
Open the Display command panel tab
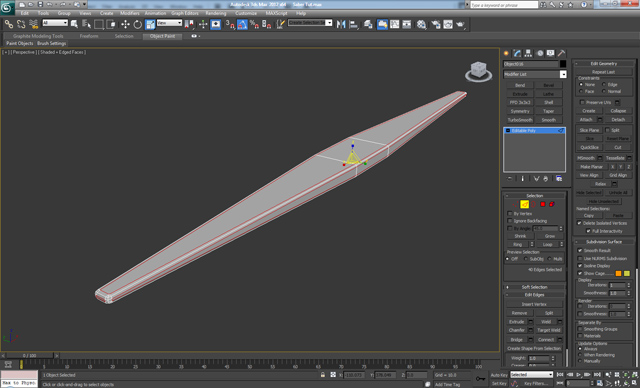pyautogui.click(x=551, y=53)
